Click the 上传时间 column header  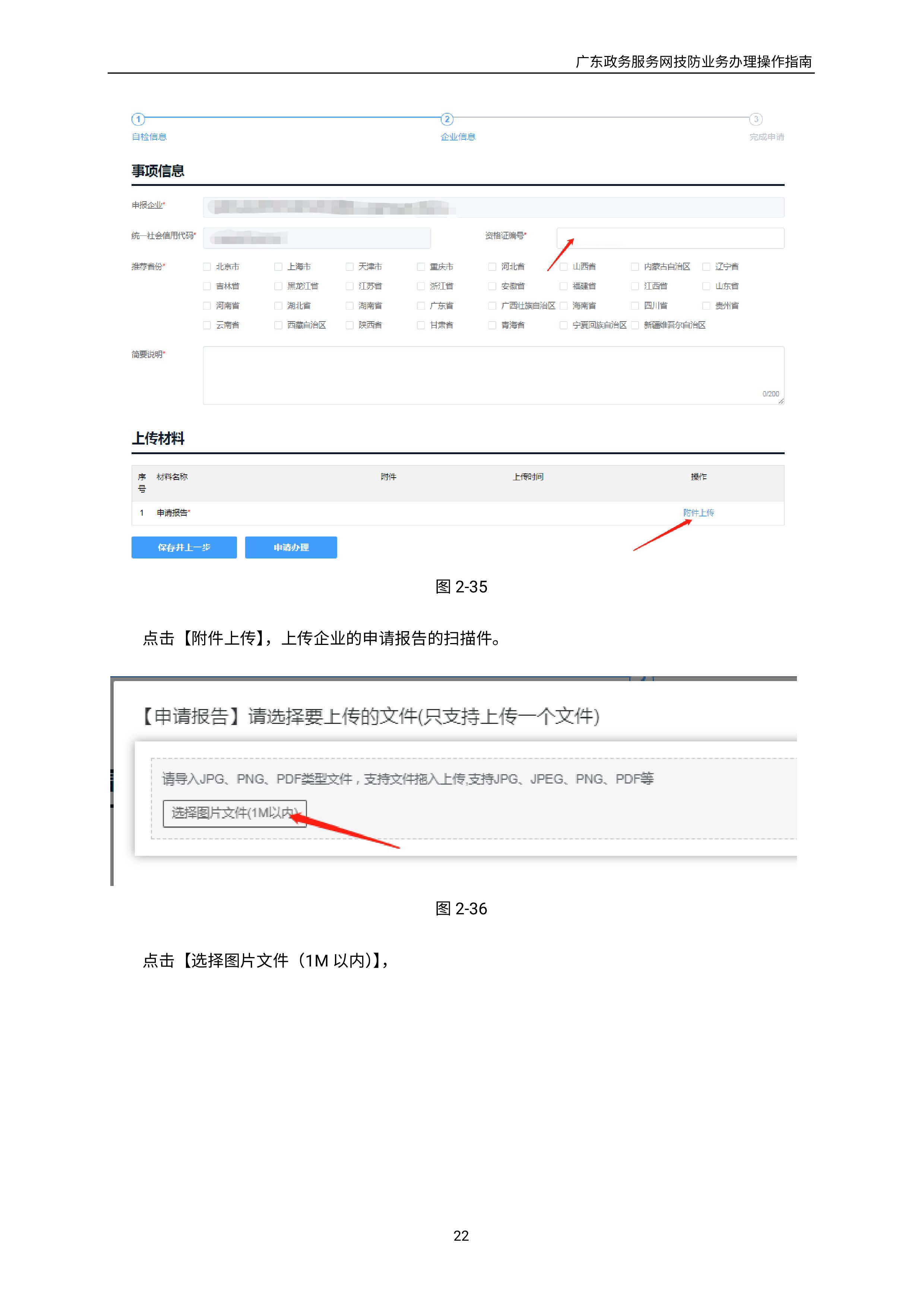point(528,477)
